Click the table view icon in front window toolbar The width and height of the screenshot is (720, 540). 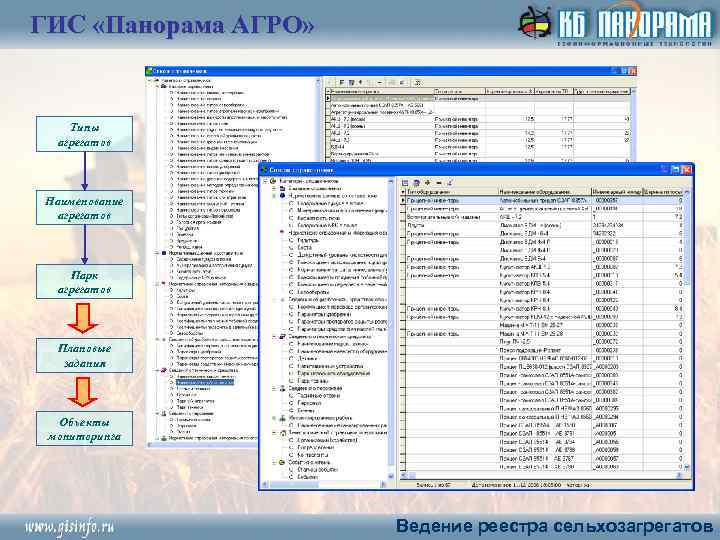coord(405,183)
